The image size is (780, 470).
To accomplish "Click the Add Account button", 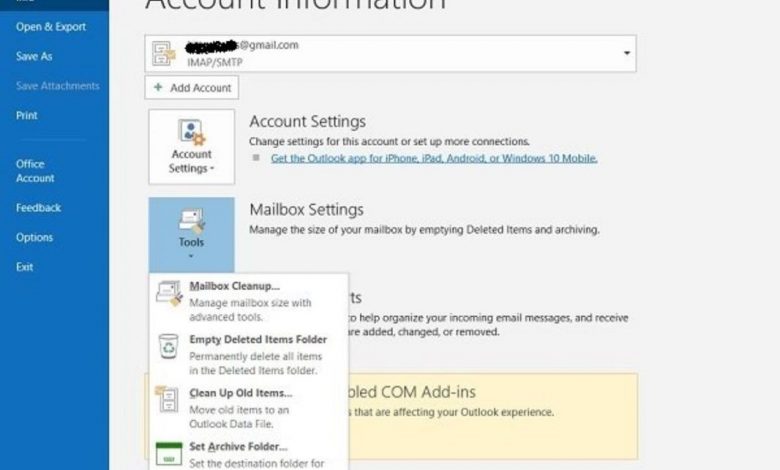I will [x=191, y=88].
